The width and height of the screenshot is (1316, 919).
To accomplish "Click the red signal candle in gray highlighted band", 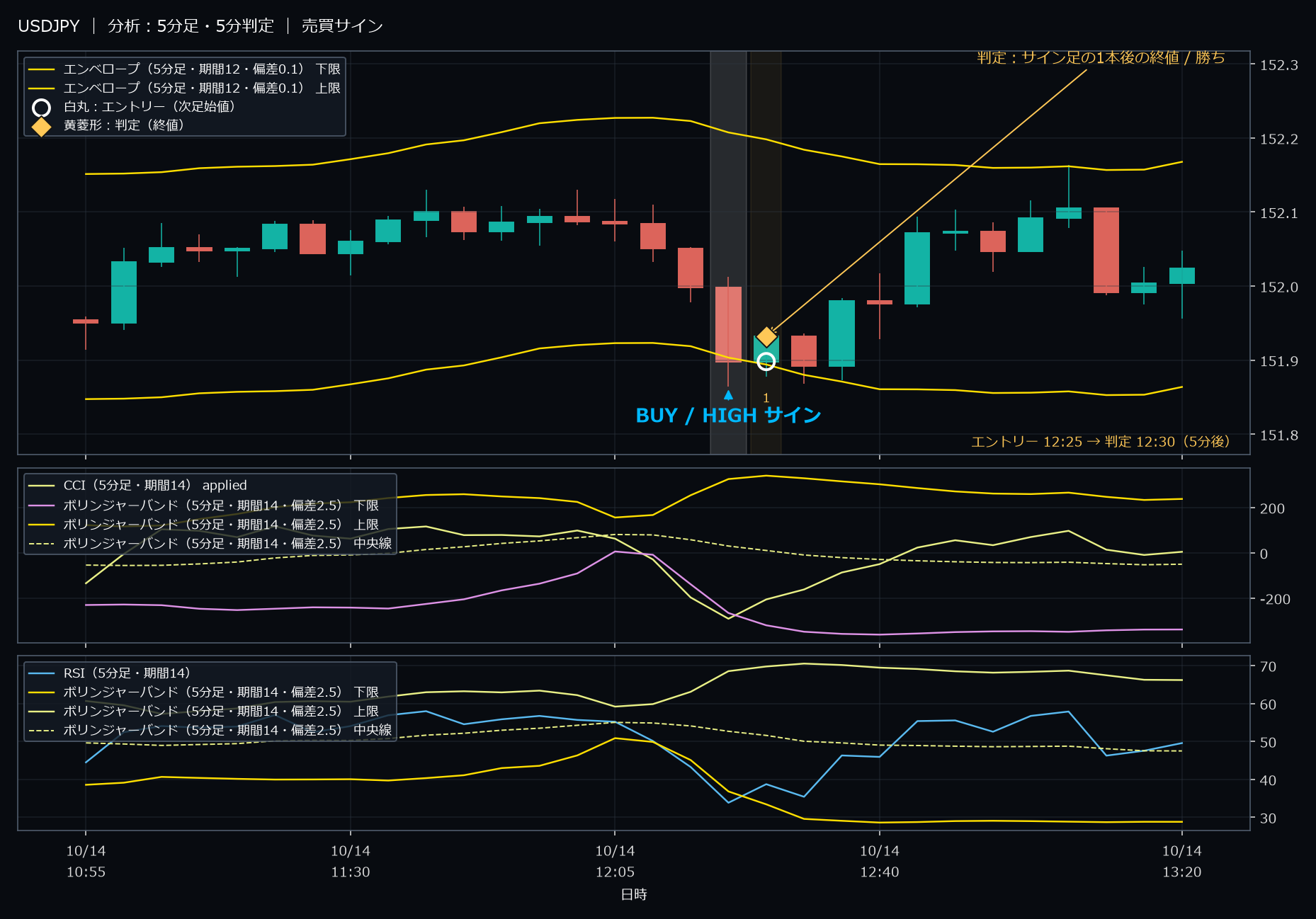I will click(x=728, y=324).
